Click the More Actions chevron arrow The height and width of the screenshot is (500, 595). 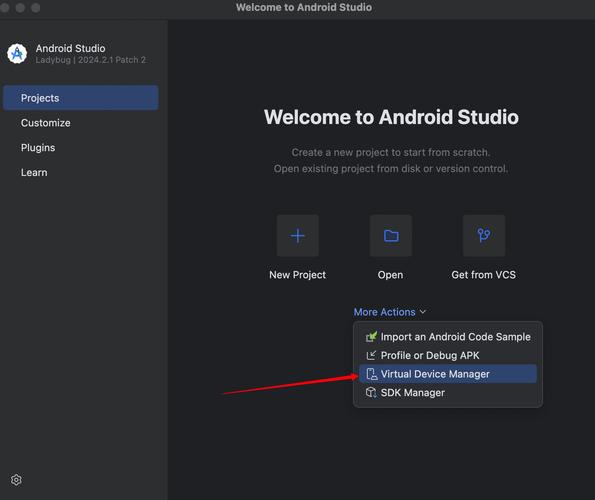pos(423,312)
